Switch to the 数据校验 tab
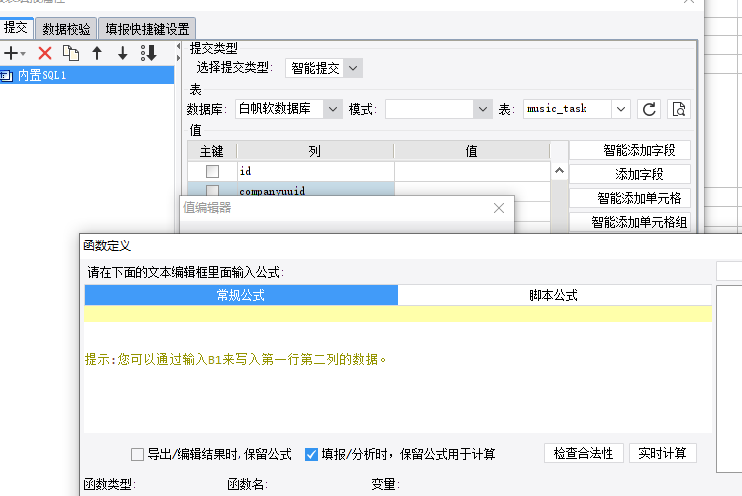The width and height of the screenshot is (742, 496). pyautogui.click(x=66, y=29)
